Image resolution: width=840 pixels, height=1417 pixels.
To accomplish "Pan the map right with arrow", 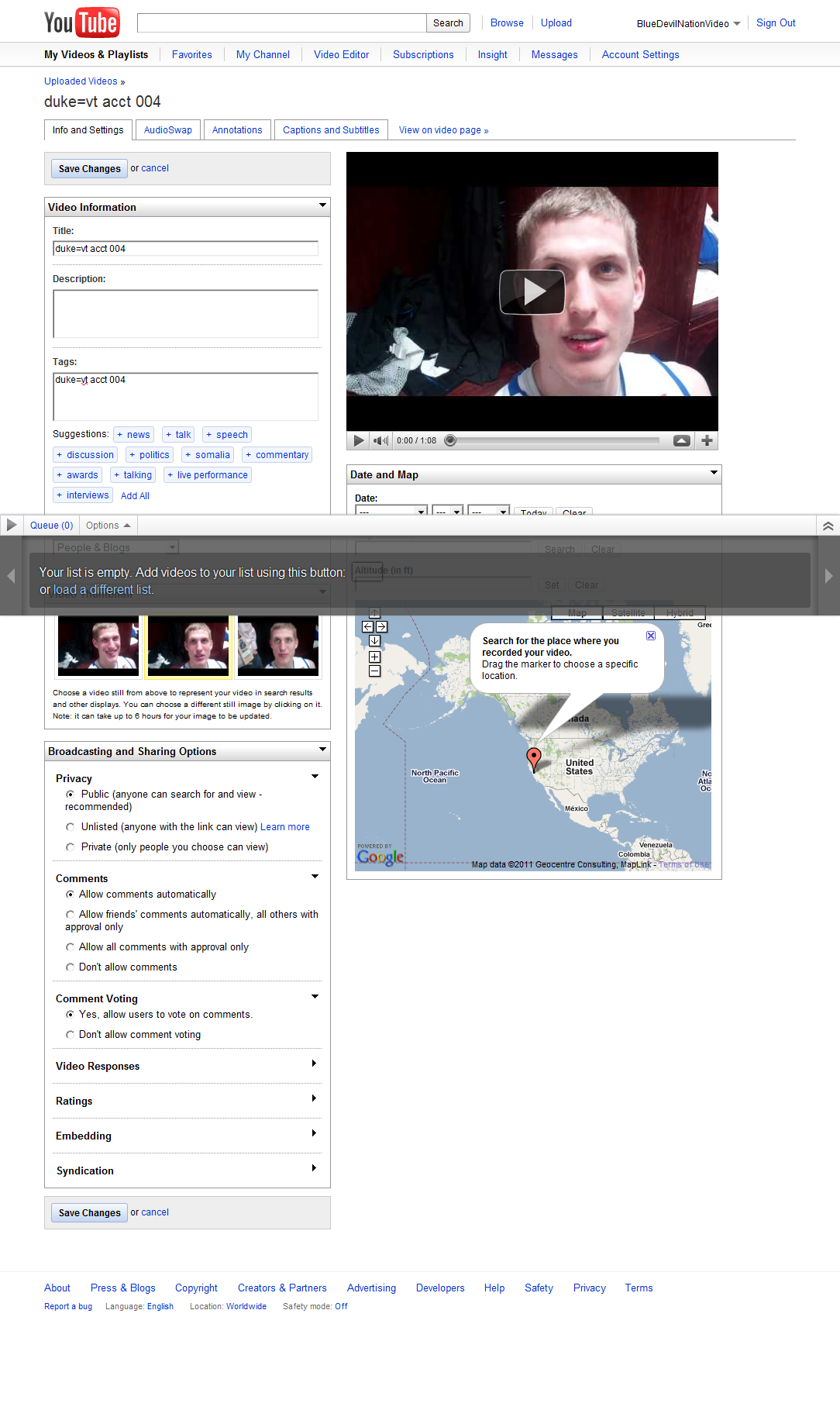I will pos(381,627).
